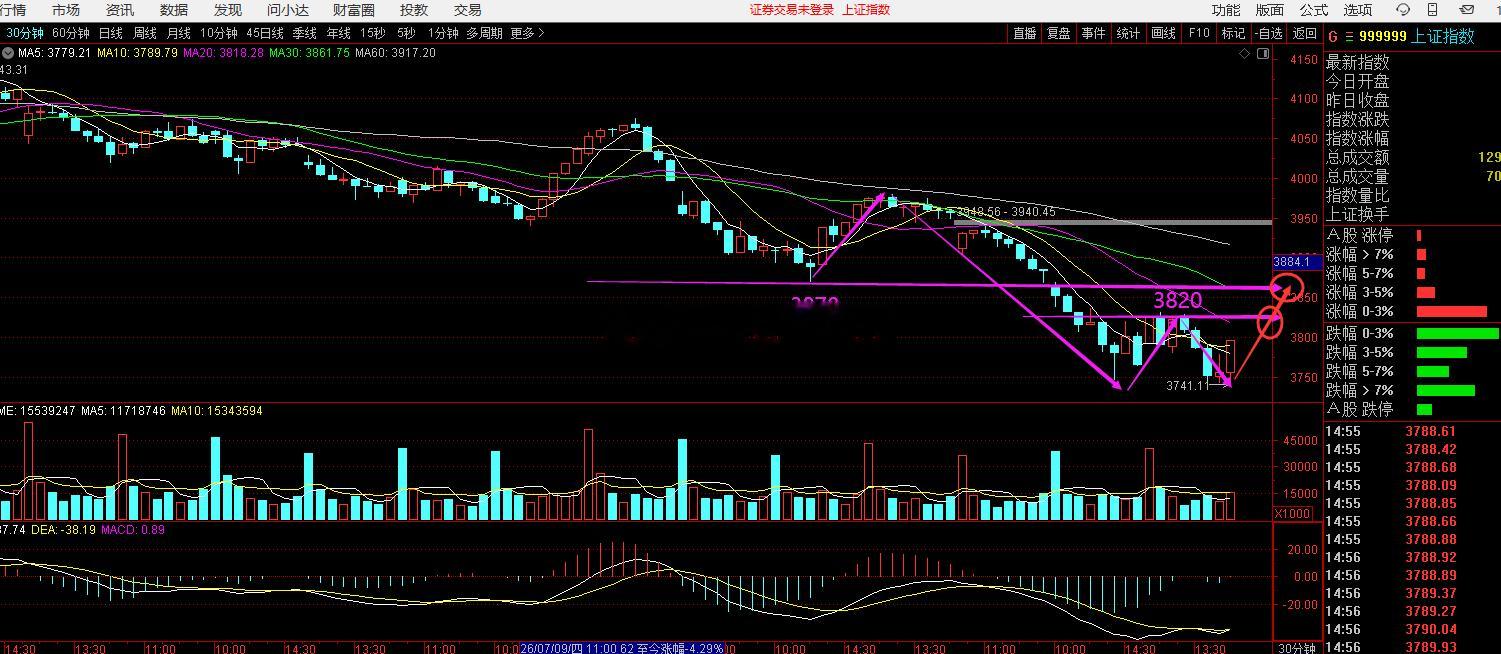Click the mobile phone icon

(1434, 10)
